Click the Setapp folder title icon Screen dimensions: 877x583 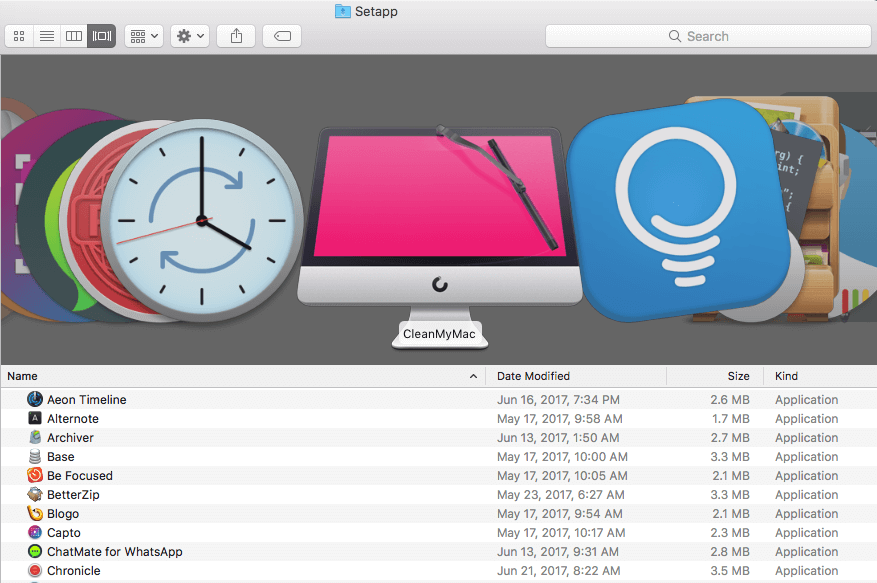pos(342,11)
